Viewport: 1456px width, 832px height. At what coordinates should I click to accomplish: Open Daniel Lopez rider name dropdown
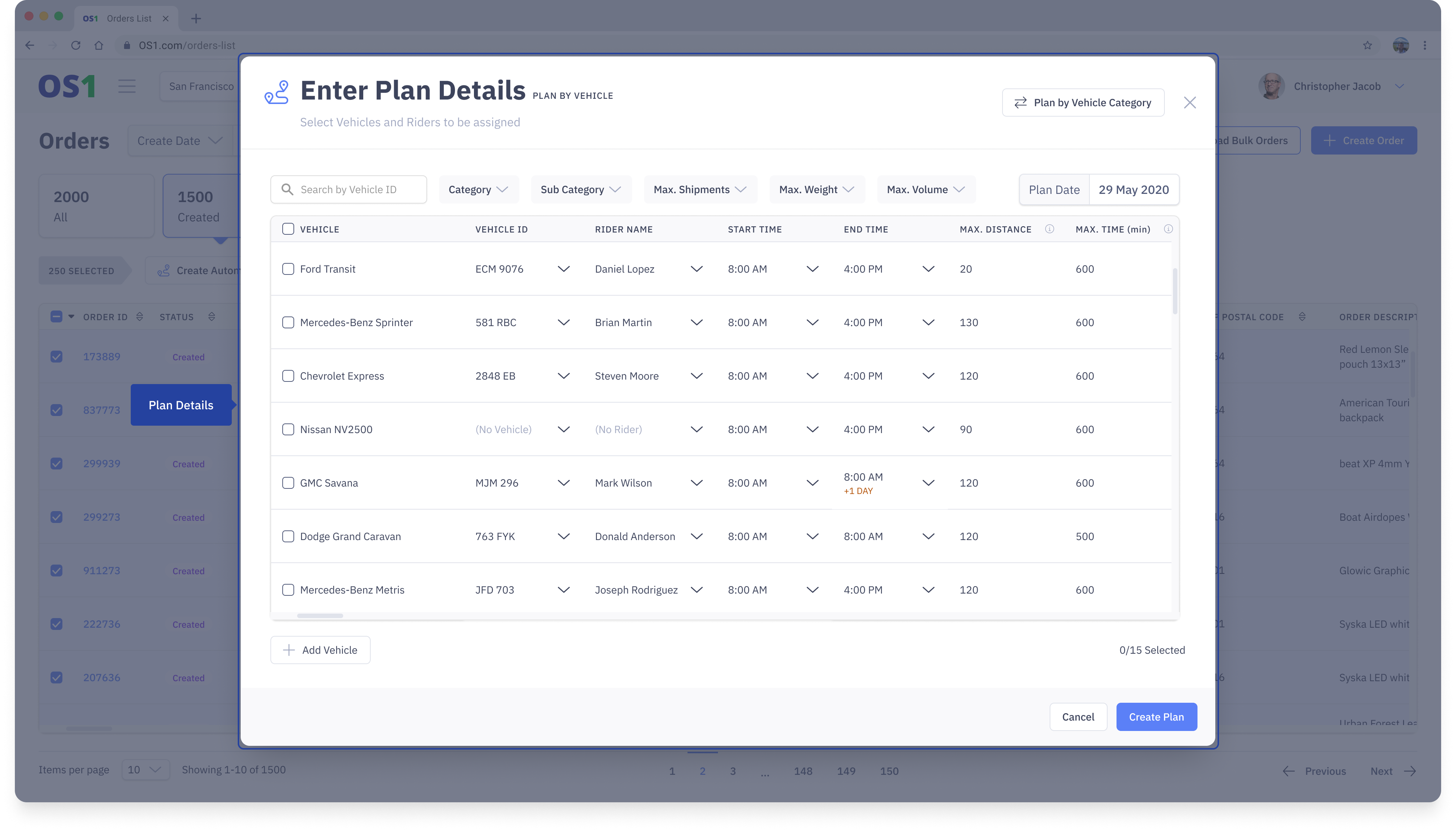[x=696, y=269]
